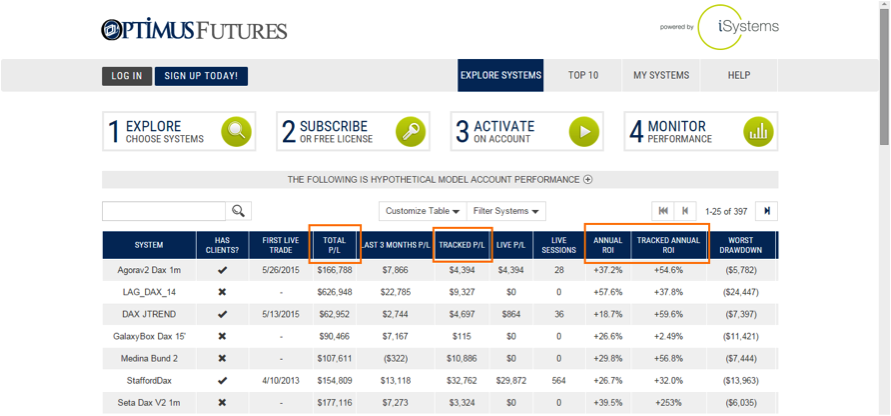Click the X mark in Seta Dax row
This screenshot has width=891, height=416.
click(x=222, y=402)
